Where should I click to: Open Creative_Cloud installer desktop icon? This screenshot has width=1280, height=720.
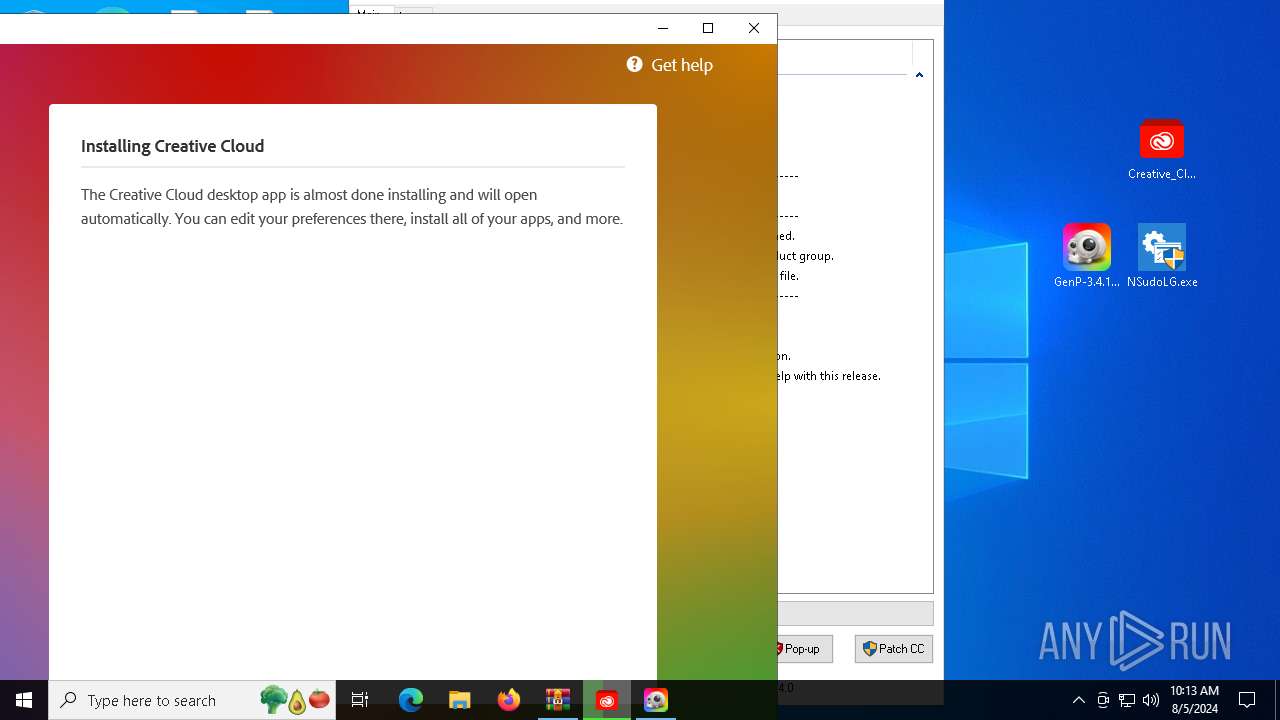pyautogui.click(x=1161, y=150)
